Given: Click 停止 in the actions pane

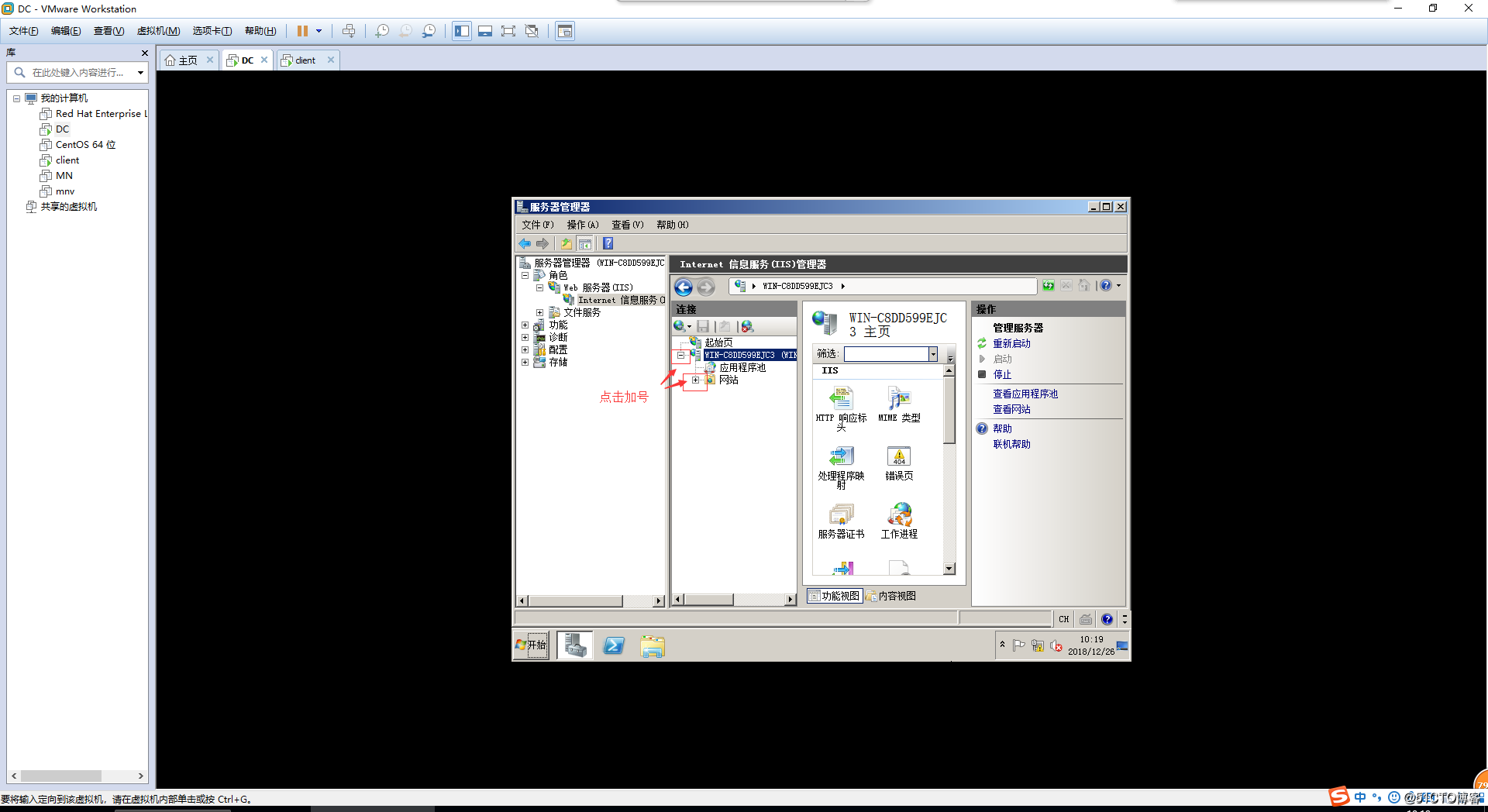Looking at the screenshot, I should [x=1002, y=374].
